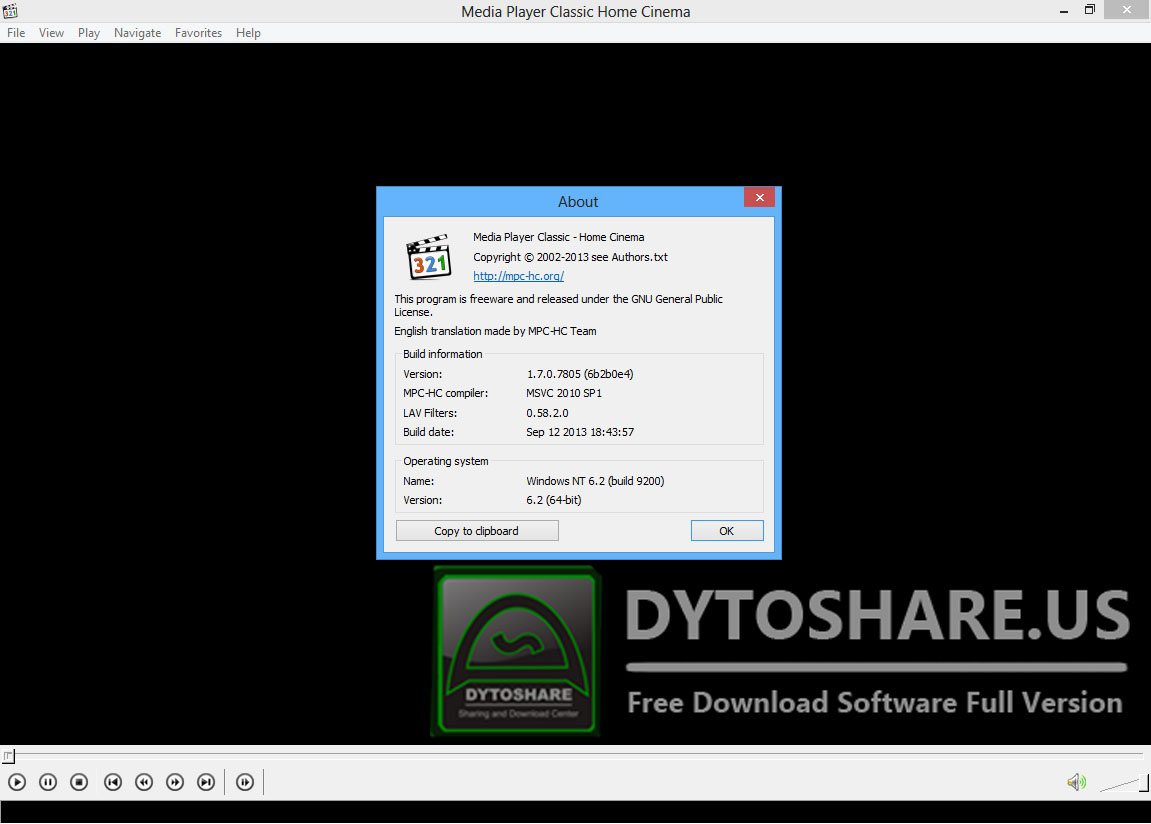Skip to the previous file
Image resolution: width=1151 pixels, height=824 pixels.
pos(112,782)
